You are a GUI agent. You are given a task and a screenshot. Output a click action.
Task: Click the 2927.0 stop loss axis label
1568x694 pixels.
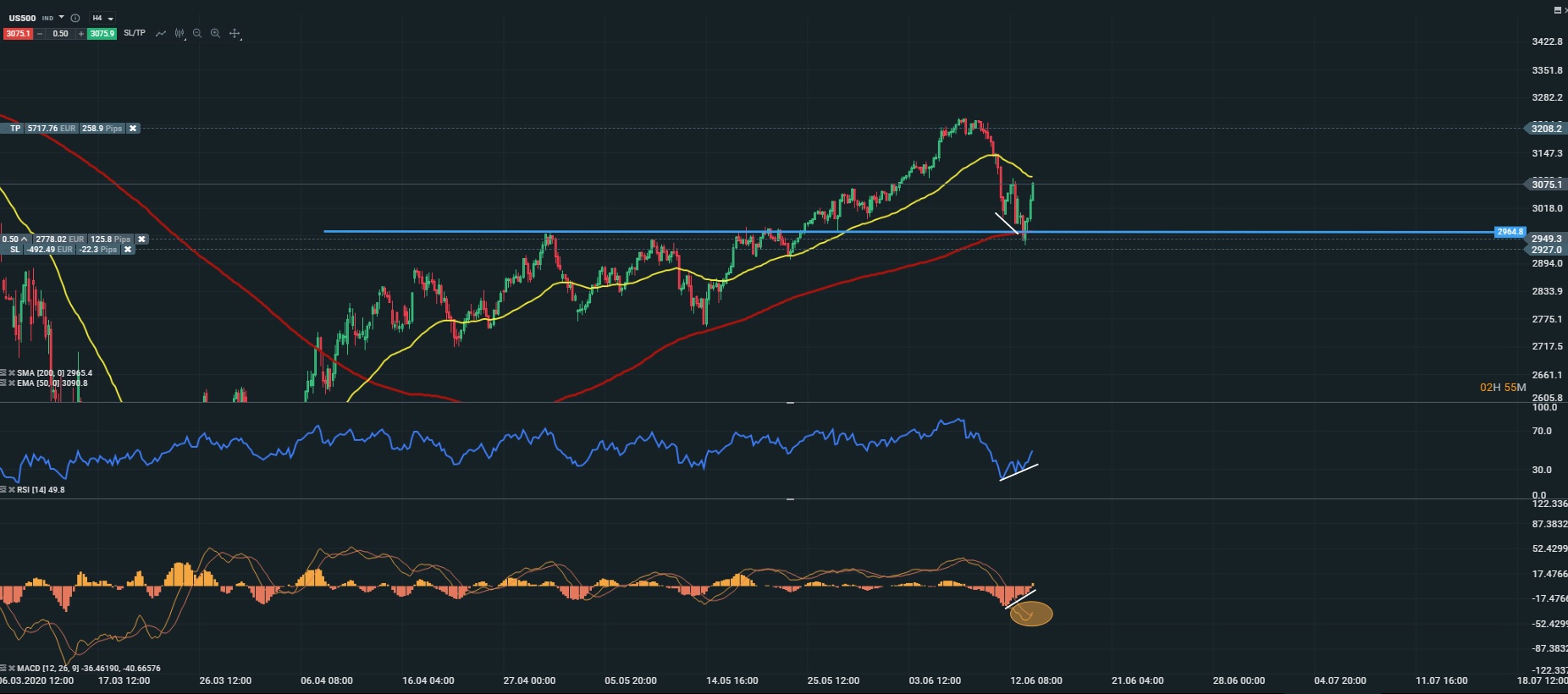pos(1547,250)
